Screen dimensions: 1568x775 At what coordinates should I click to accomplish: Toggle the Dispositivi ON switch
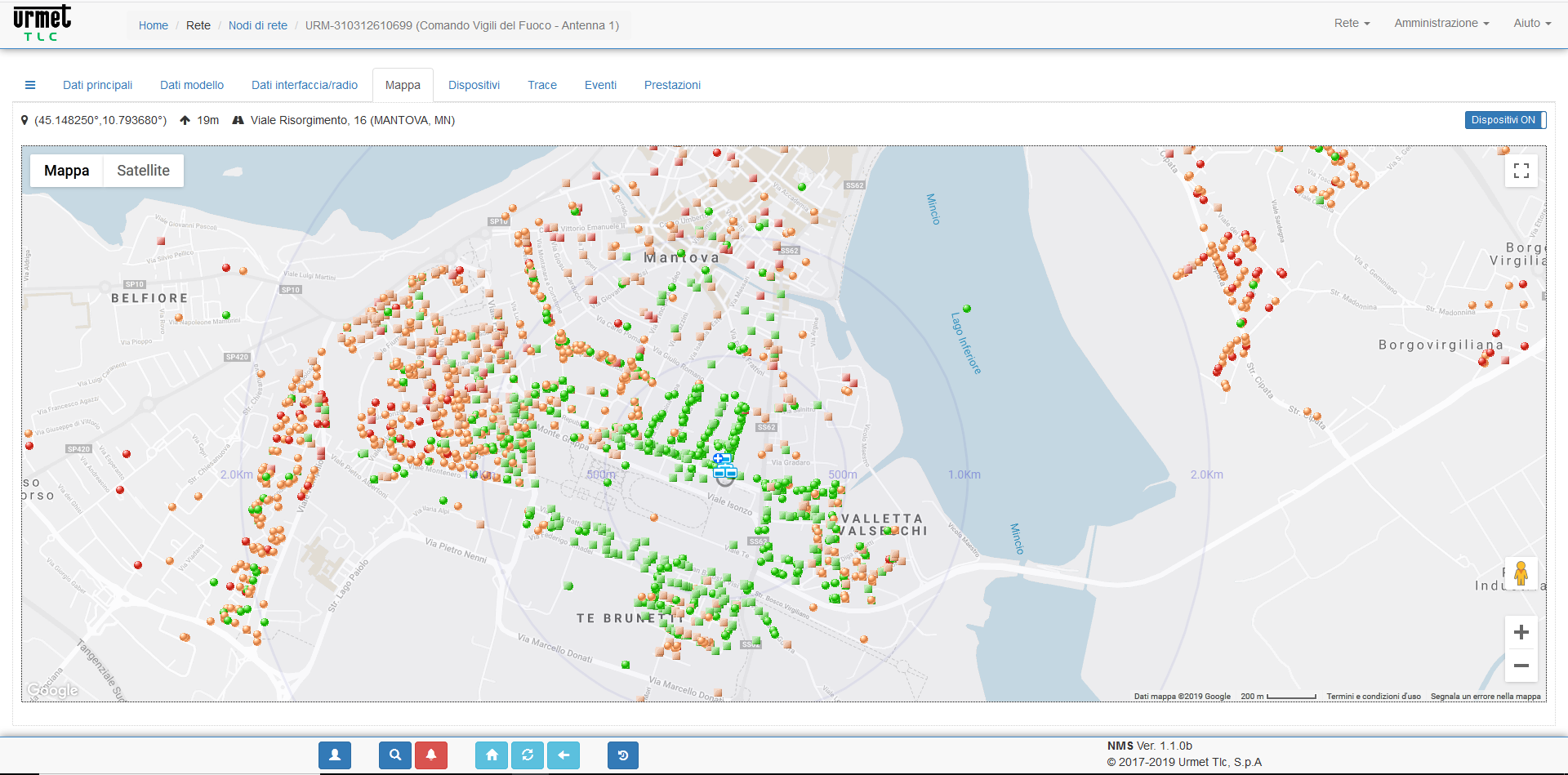point(1505,120)
